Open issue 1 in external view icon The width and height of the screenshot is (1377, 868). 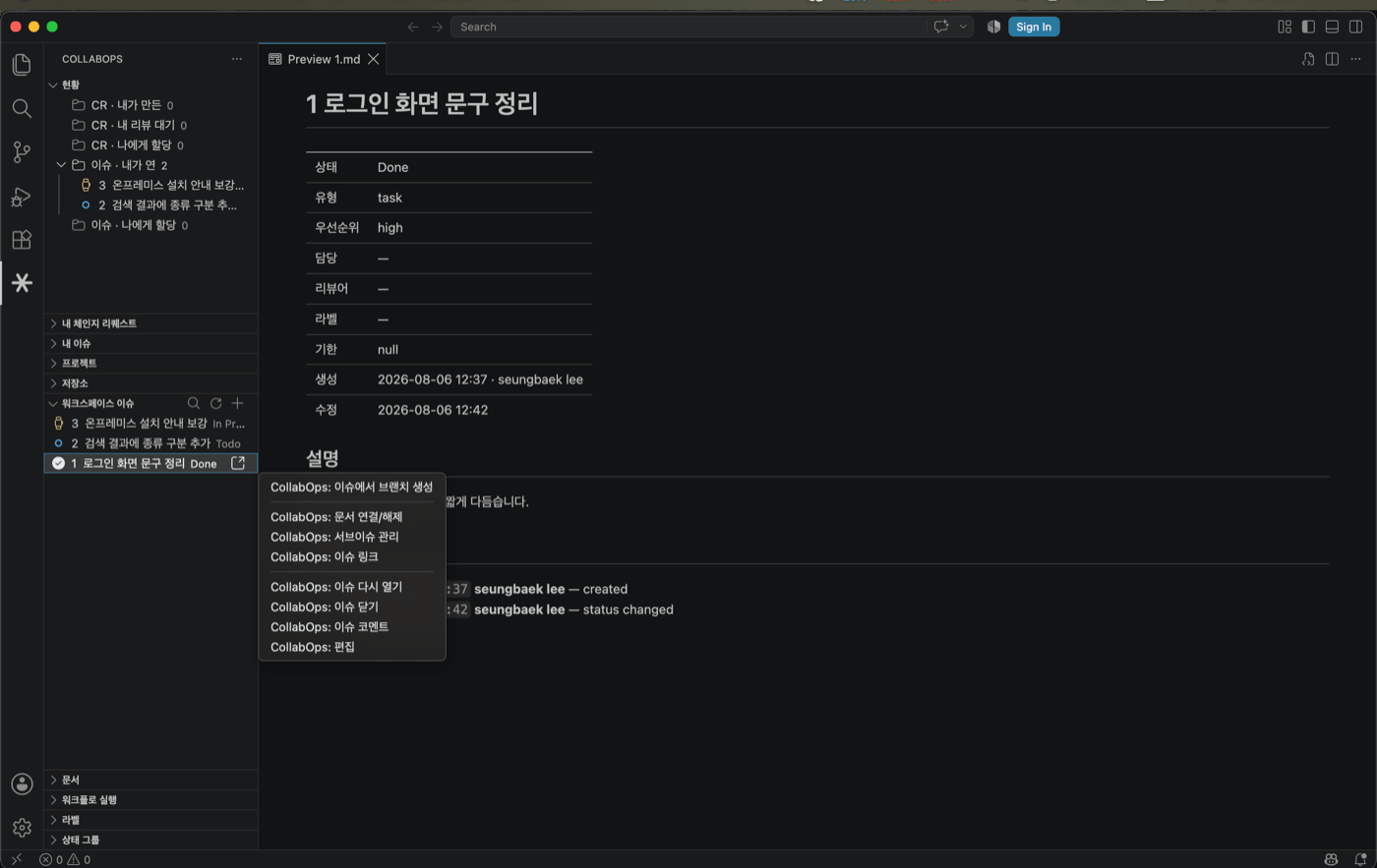238,463
